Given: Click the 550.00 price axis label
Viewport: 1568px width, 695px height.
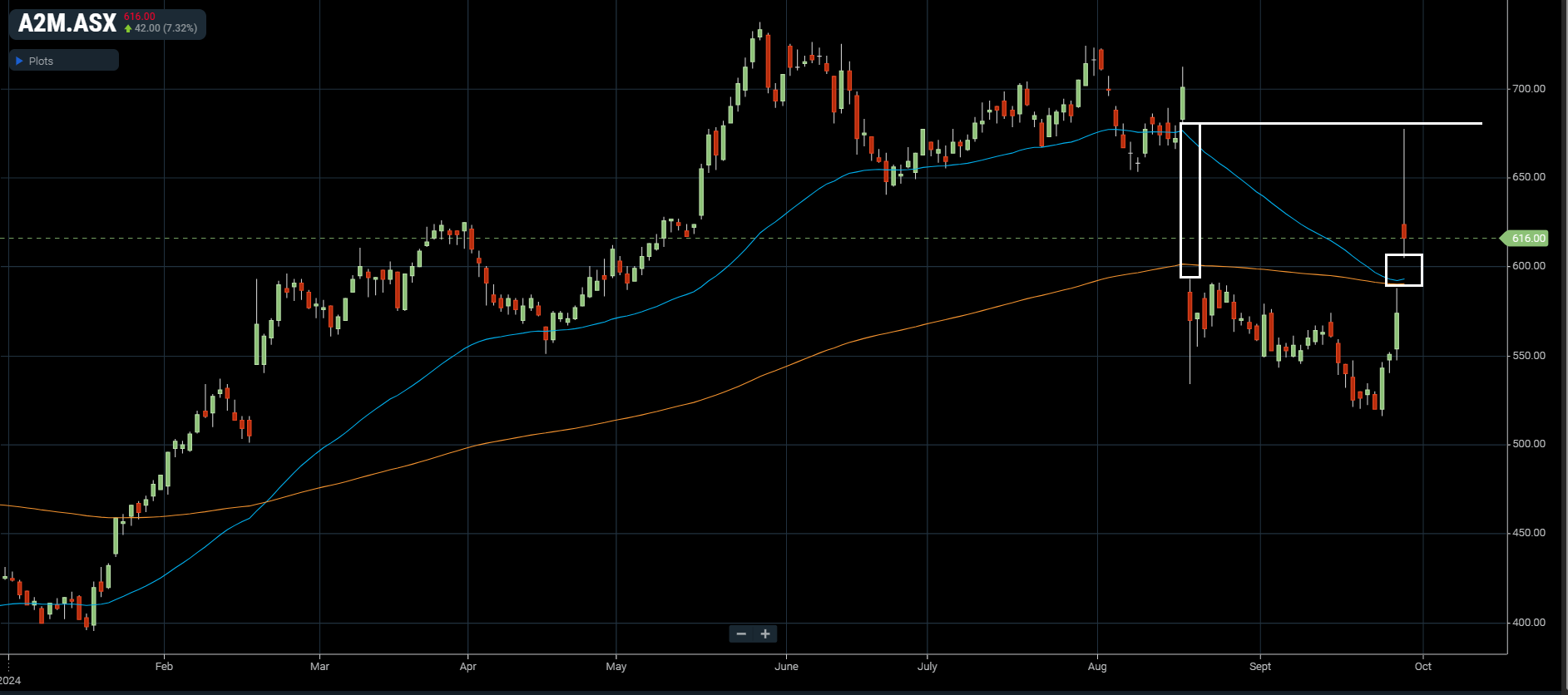Looking at the screenshot, I should pos(1529,356).
